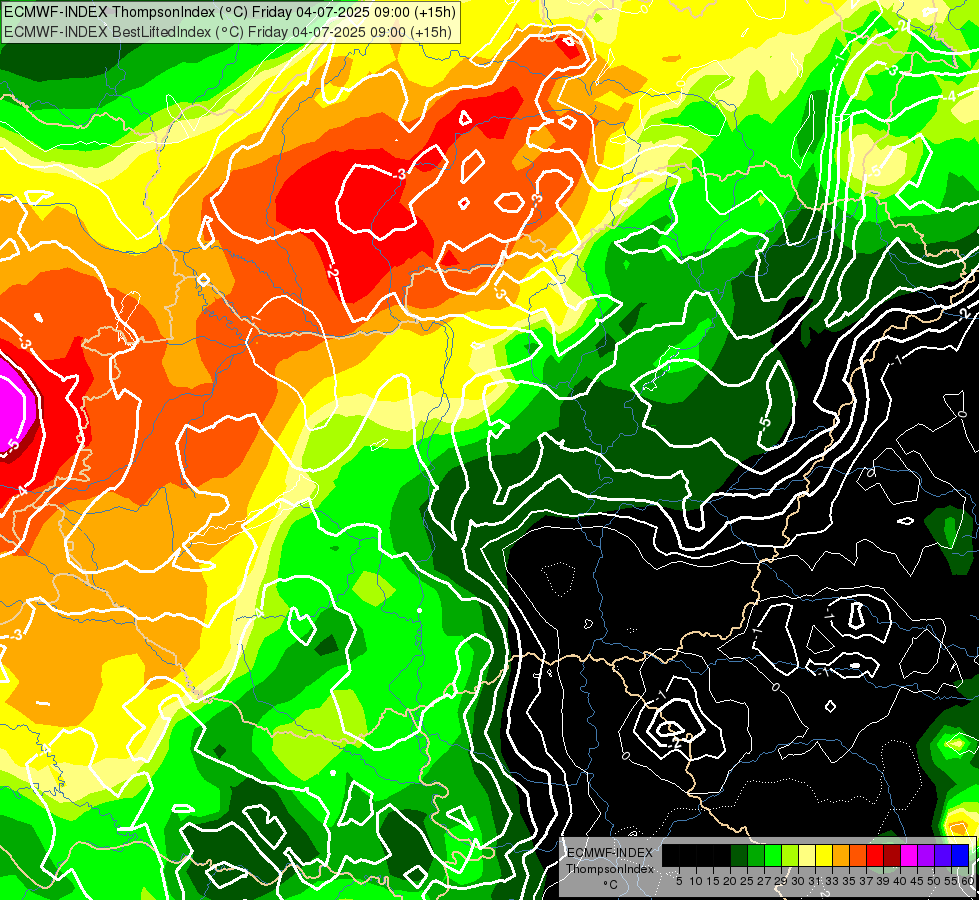Select the dark red legend swatch (39-40)
Screen dimensions: 979x900
click(892, 856)
